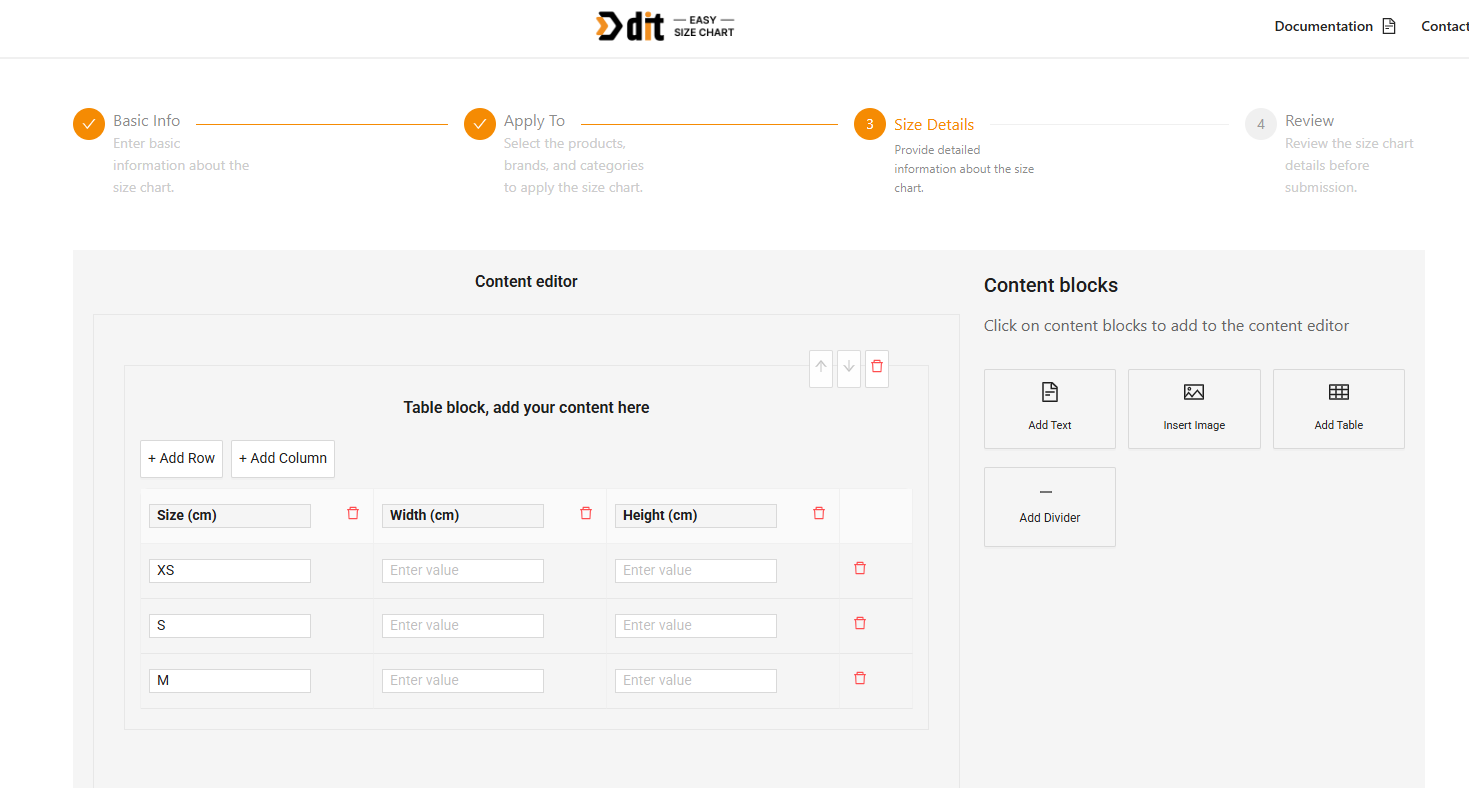1469x788 pixels.
Task: Delete the XS row
Action: pyautogui.click(x=859, y=568)
